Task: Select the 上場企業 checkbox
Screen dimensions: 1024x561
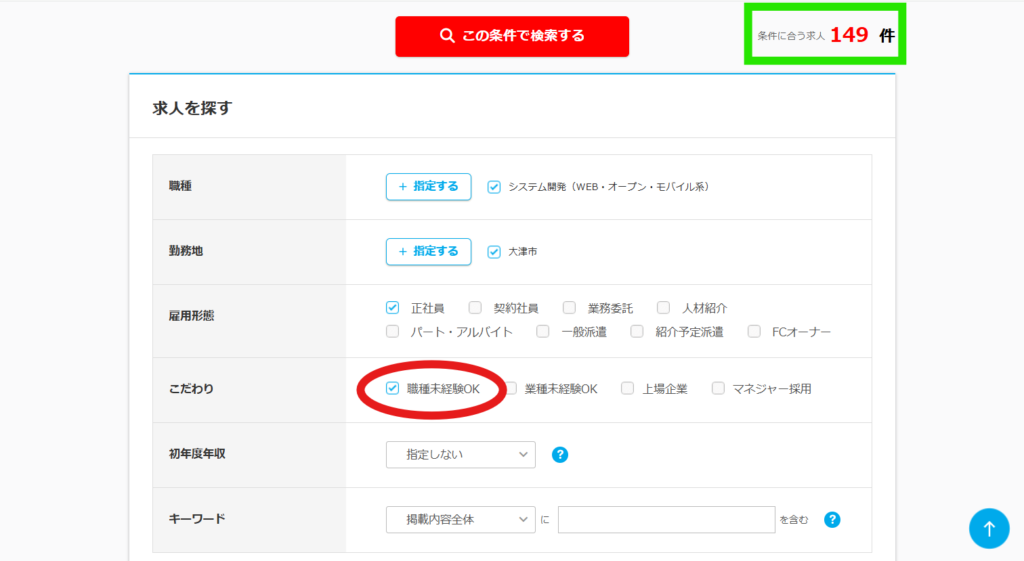Action: coord(628,389)
